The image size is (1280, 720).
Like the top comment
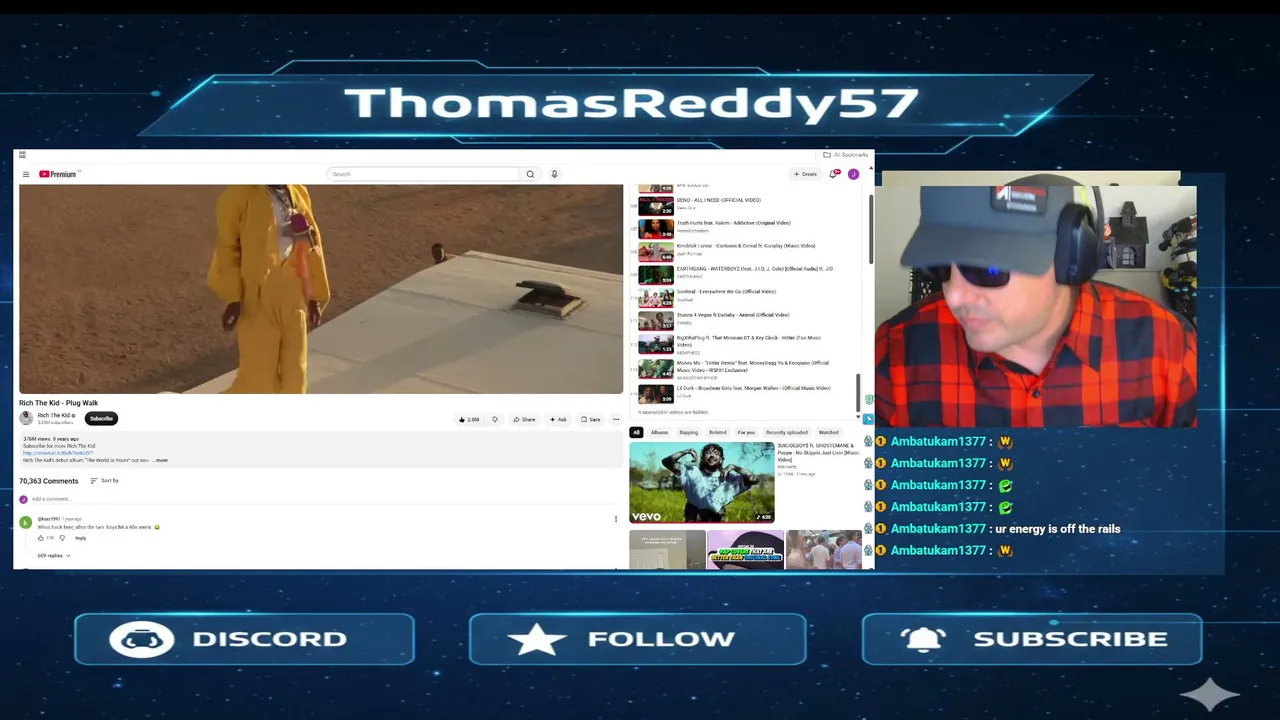(x=41, y=538)
